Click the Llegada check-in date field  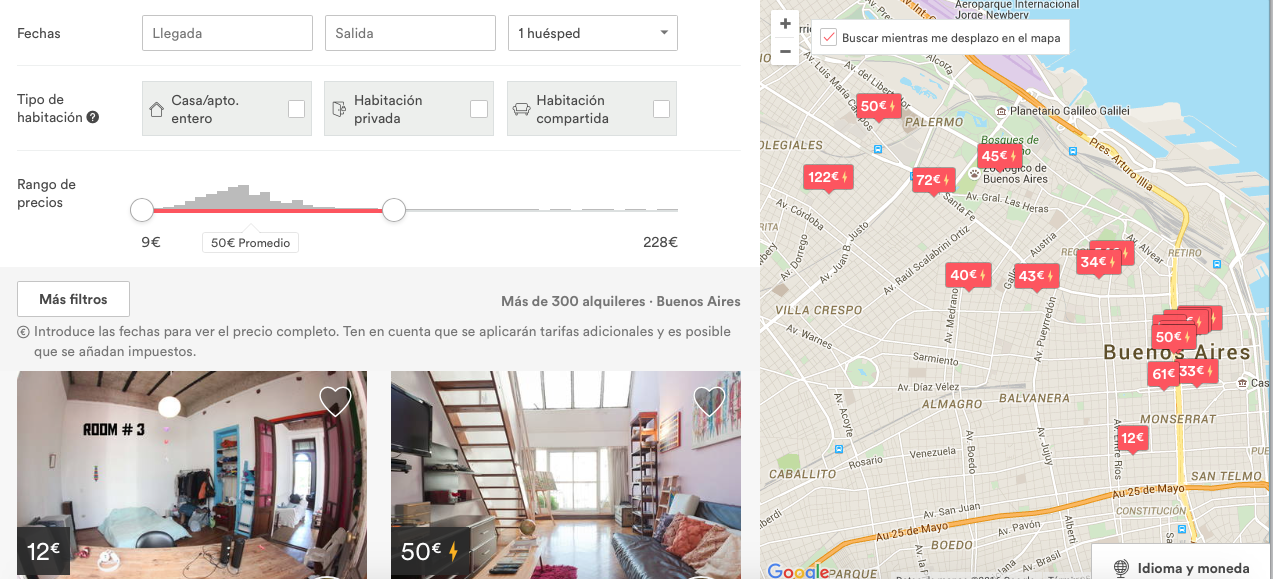click(228, 33)
